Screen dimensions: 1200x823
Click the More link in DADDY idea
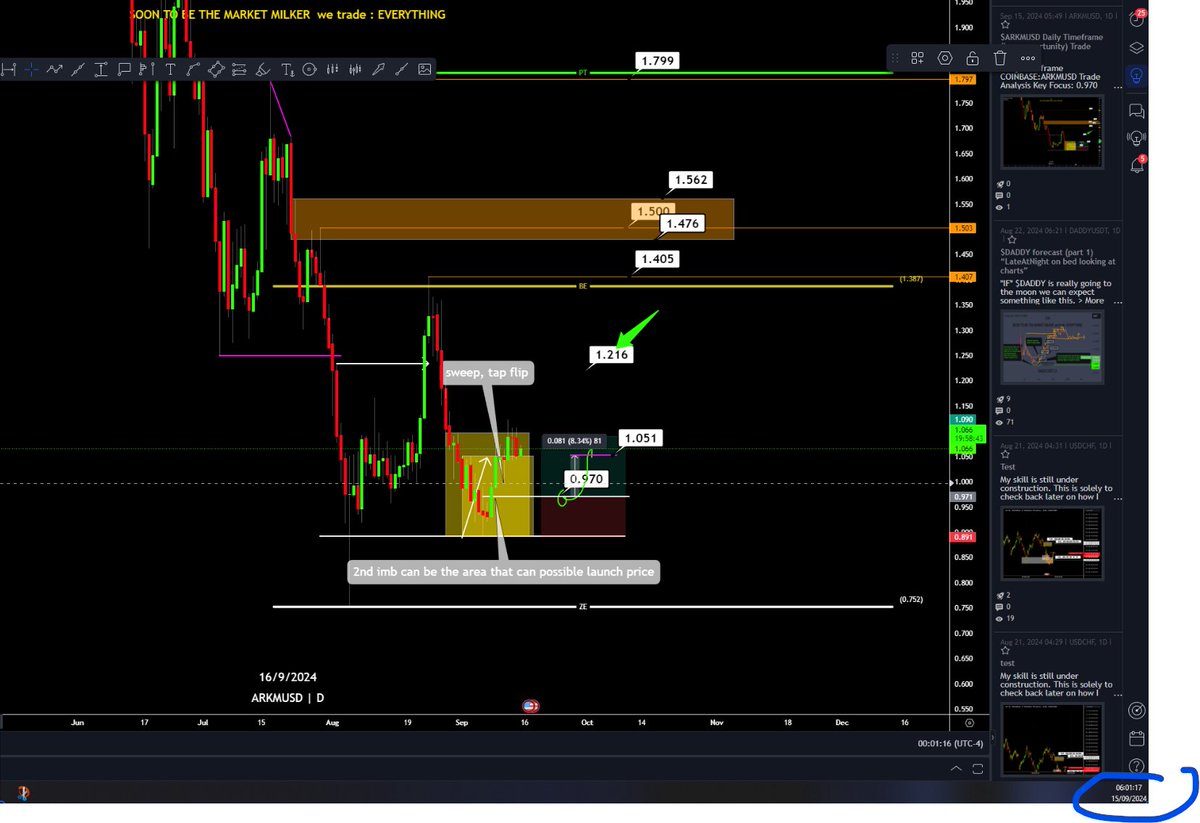click(x=1094, y=300)
